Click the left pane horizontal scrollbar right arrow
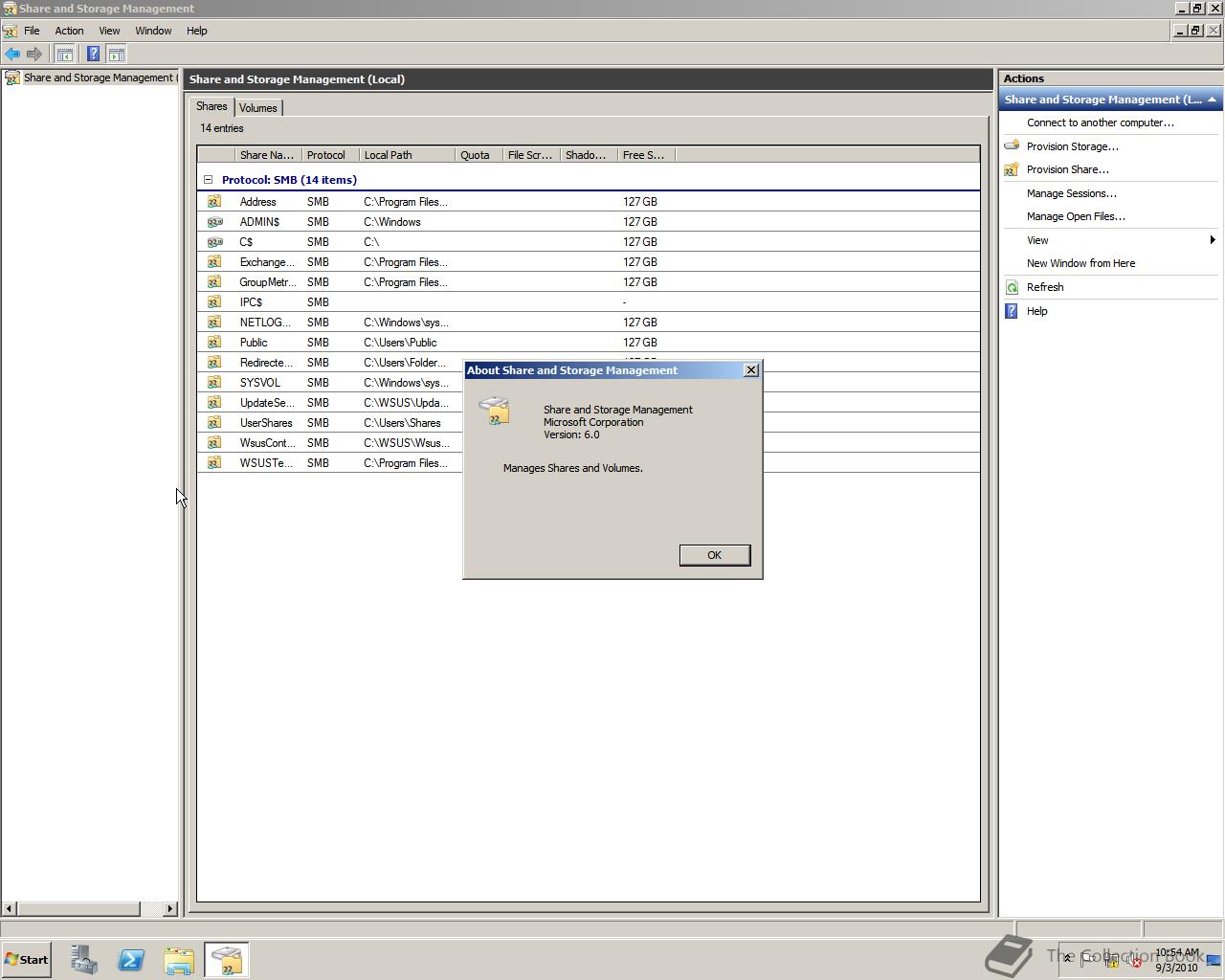 [170, 908]
